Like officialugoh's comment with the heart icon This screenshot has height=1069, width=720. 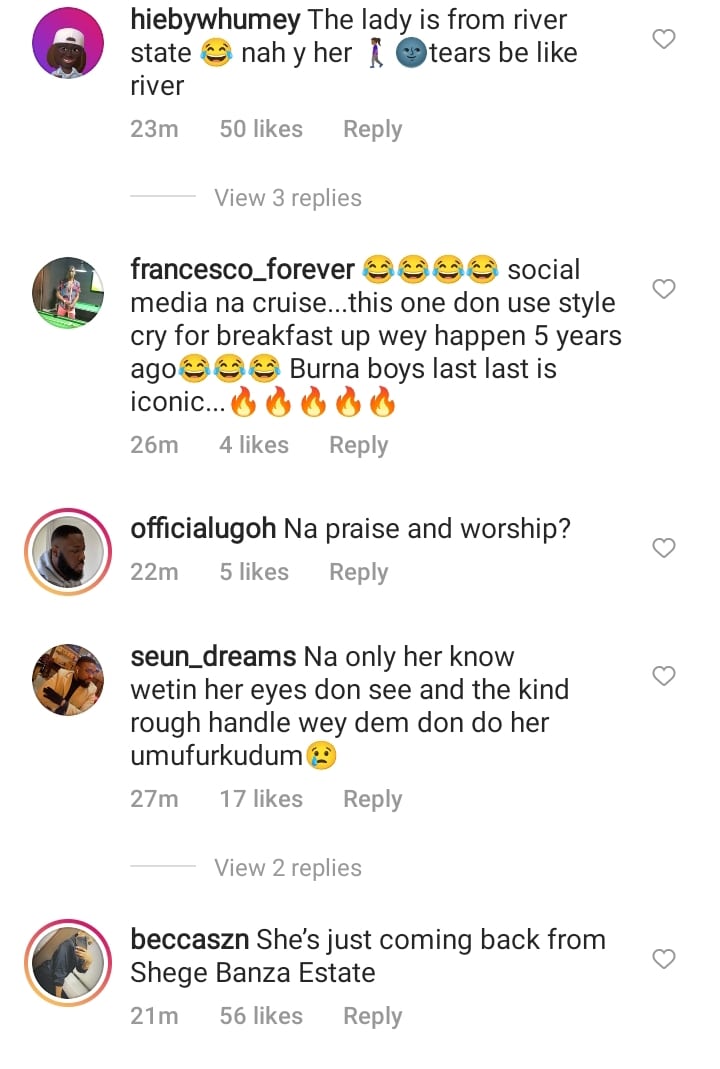coord(664,548)
